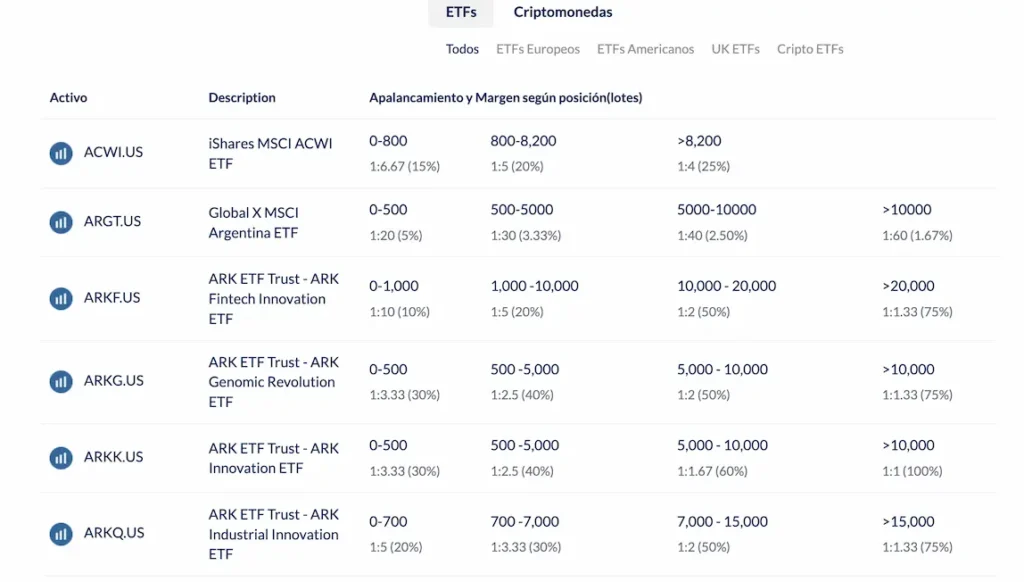Select the ETFs tab
This screenshot has width=1024, height=582.
460,12
